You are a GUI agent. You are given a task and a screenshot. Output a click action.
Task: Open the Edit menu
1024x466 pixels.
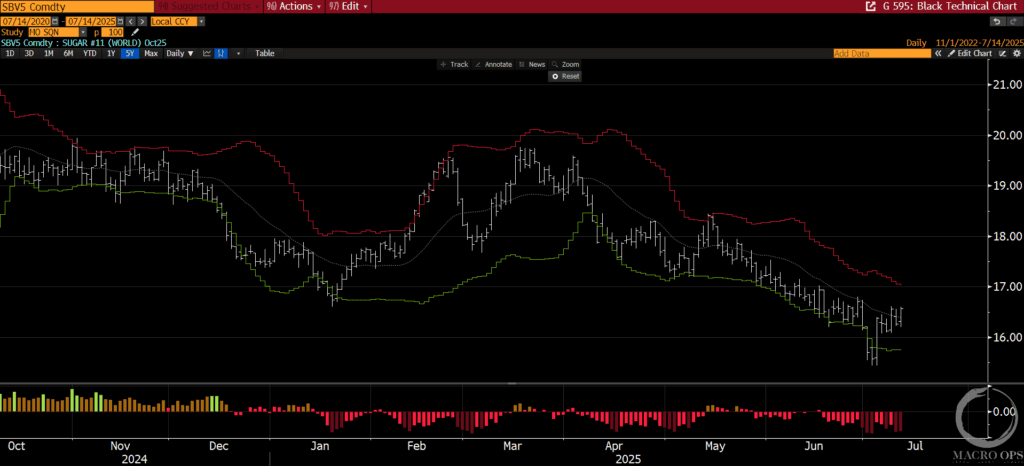pyautogui.click(x=350, y=6)
